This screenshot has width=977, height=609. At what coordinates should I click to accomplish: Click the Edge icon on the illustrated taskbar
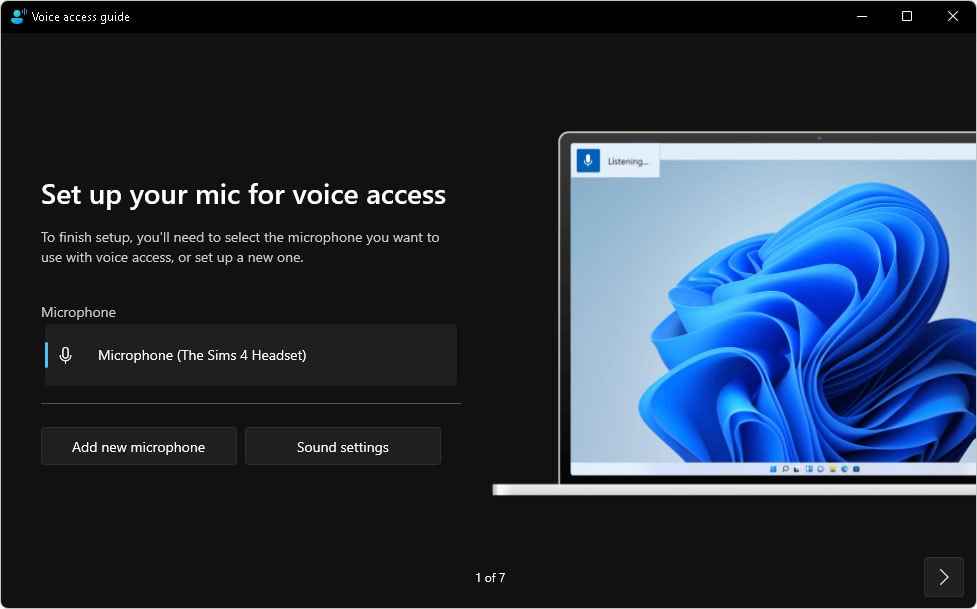click(x=844, y=469)
